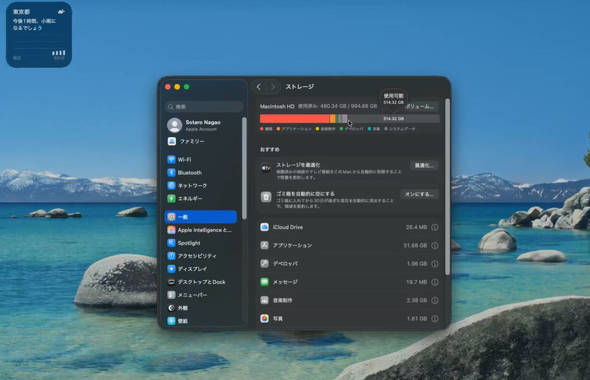The height and width of the screenshot is (380, 590).
Task: Click the おすすめ section heading
Action: pos(269,149)
